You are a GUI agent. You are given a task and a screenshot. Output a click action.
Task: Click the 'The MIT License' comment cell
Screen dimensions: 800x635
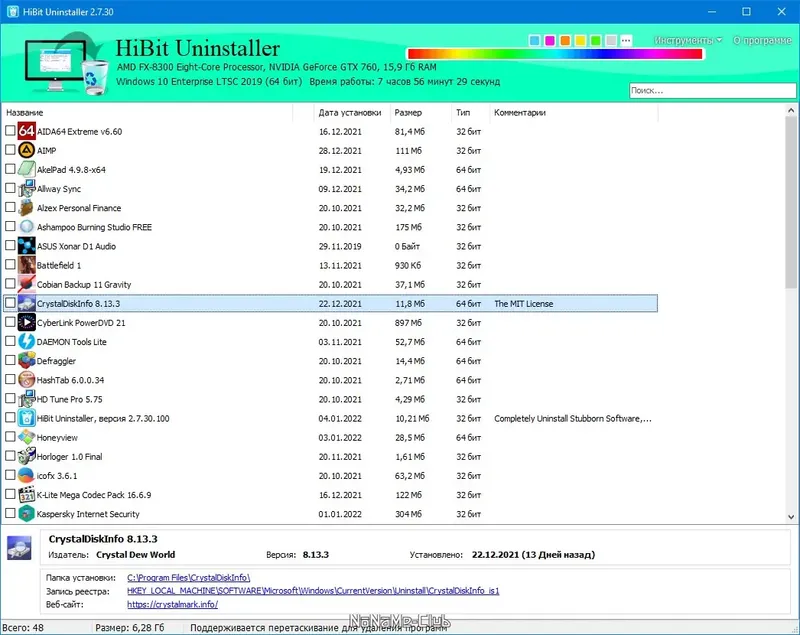pos(523,303)
